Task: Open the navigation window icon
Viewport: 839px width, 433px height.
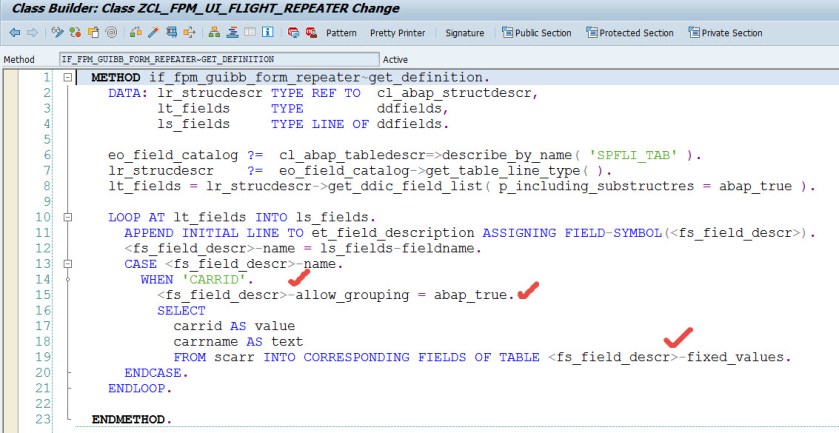Action: (x=232, y=33)
